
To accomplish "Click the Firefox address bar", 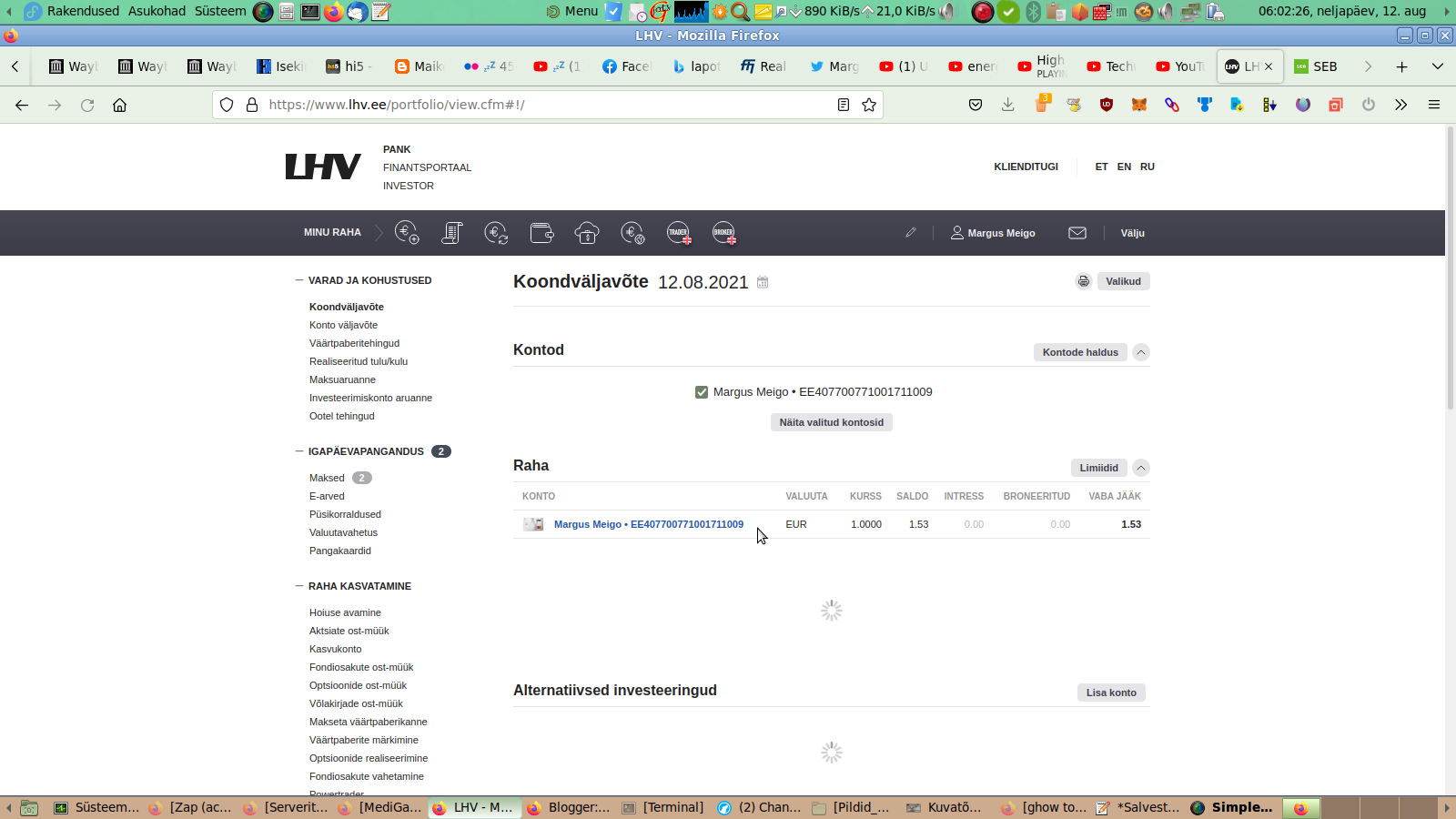I will click(546, 105).
